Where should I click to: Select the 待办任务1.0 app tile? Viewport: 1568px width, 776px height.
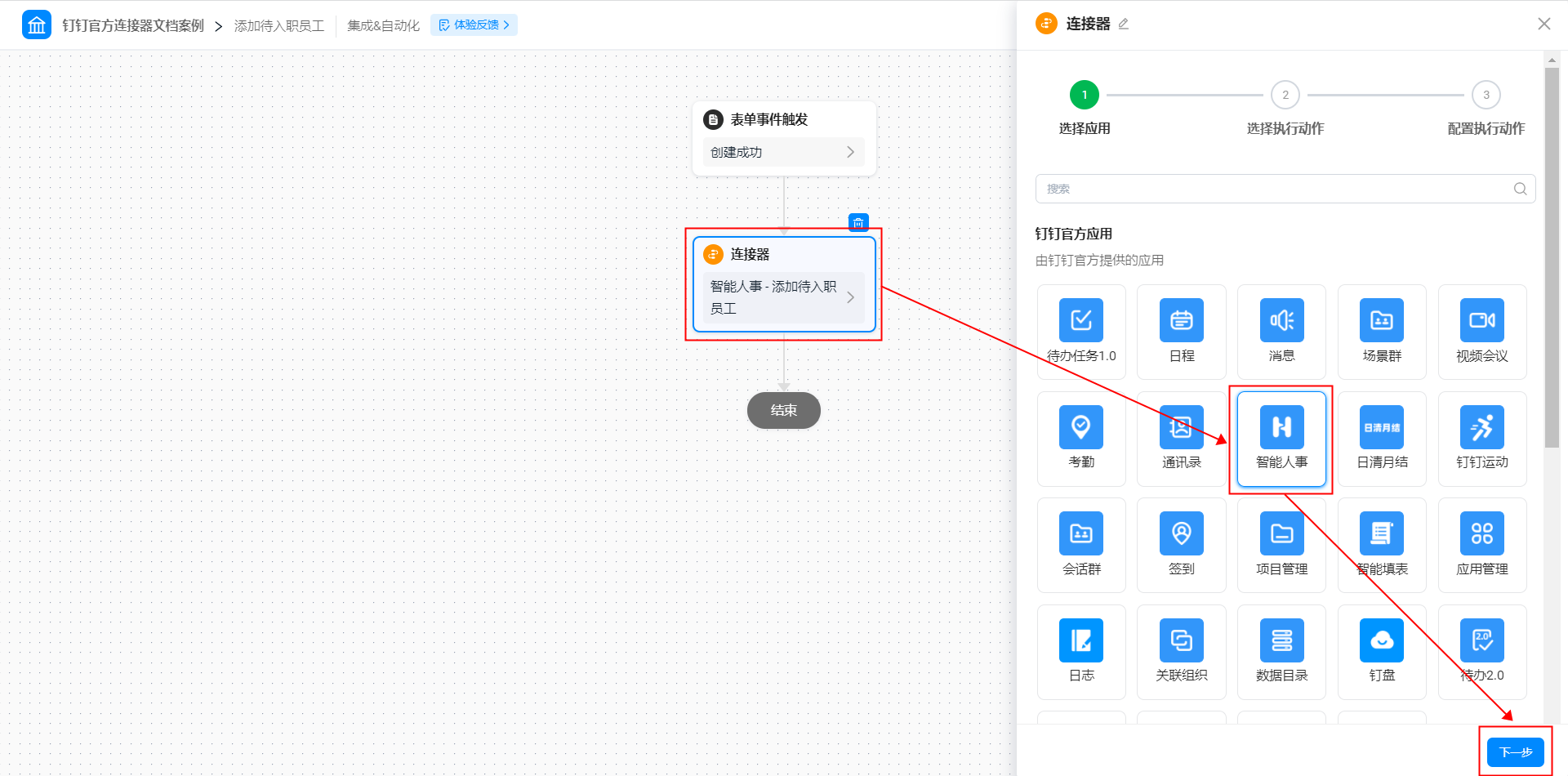tap(1081, 332)
